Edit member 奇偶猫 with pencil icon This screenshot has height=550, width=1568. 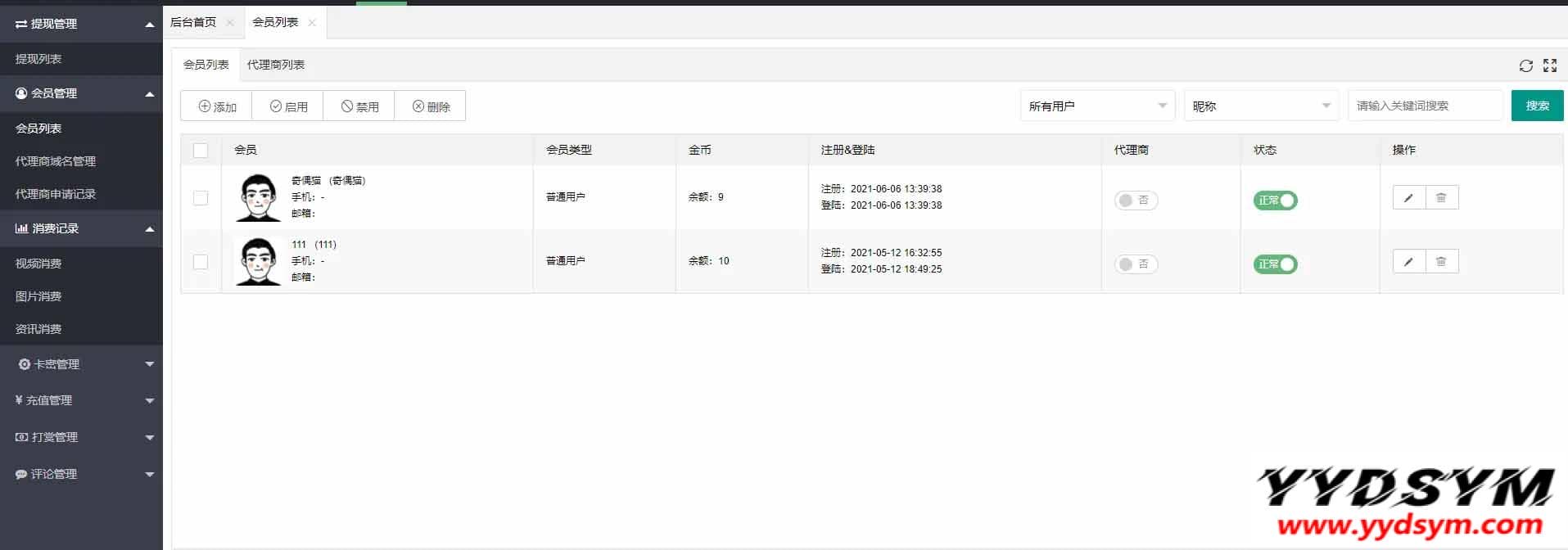coord(1409,198)
